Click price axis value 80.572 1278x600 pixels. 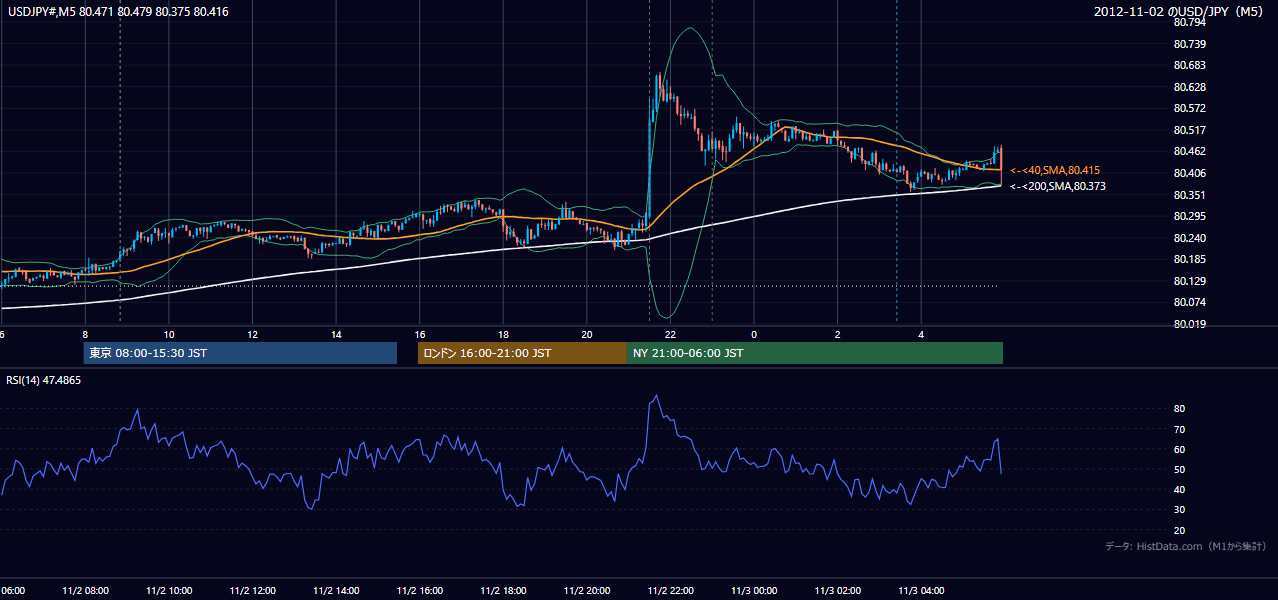coord(1189,108)
